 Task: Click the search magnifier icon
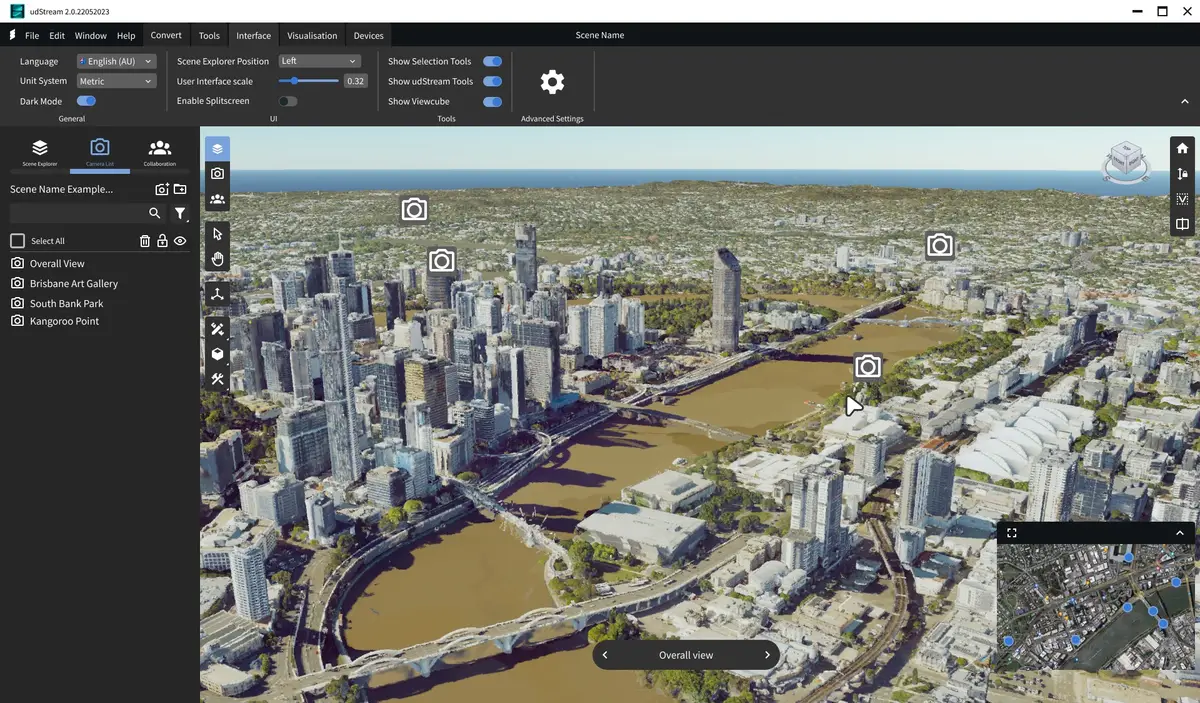pyautogui.click(x=154, y=213)
